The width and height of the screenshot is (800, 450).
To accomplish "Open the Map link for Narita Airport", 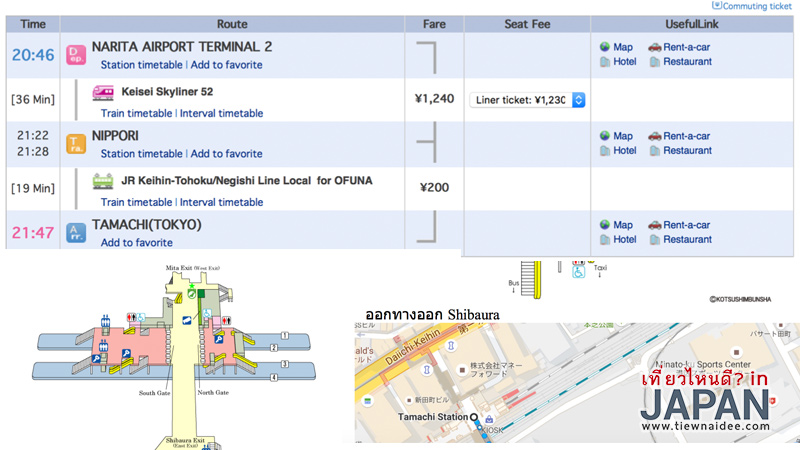I will [623, 47].
